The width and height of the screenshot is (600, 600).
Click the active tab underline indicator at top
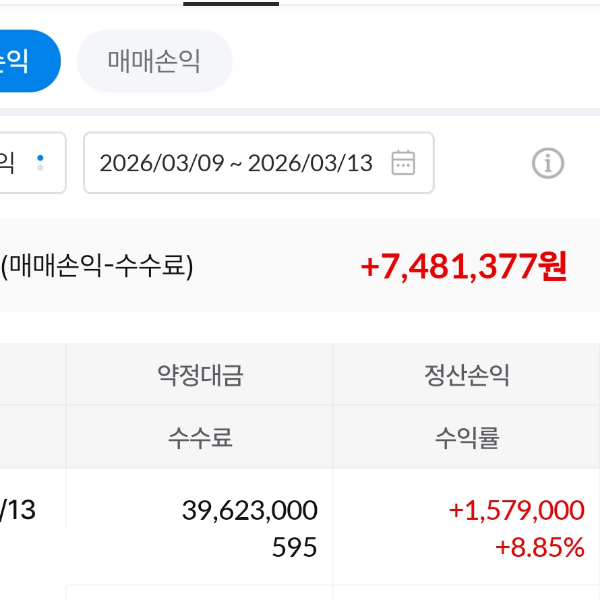pyautogui.click(x=231, y=3)
